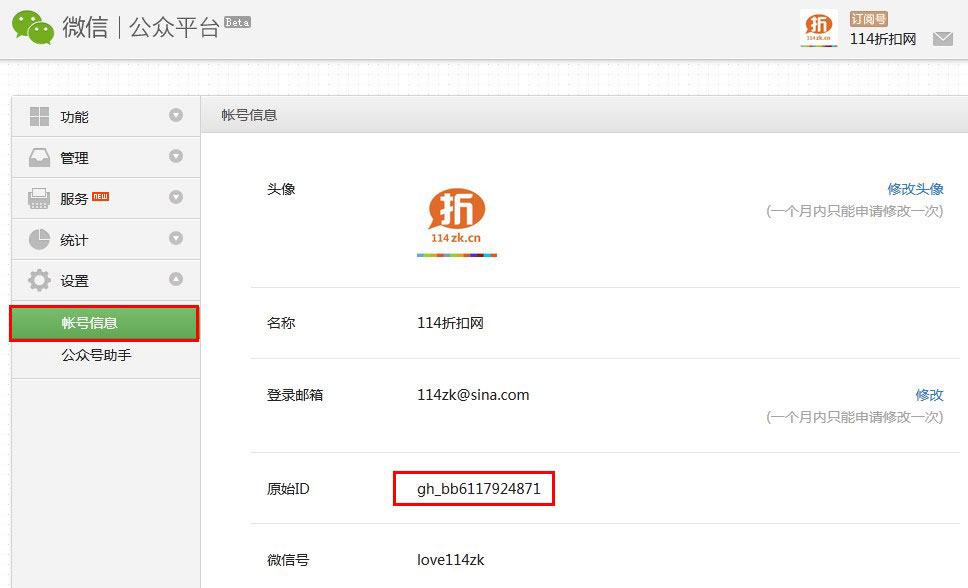The width and height of the screenshot is (968, 588).
Task: Click the 设置 gear icon
Action: 40,280
